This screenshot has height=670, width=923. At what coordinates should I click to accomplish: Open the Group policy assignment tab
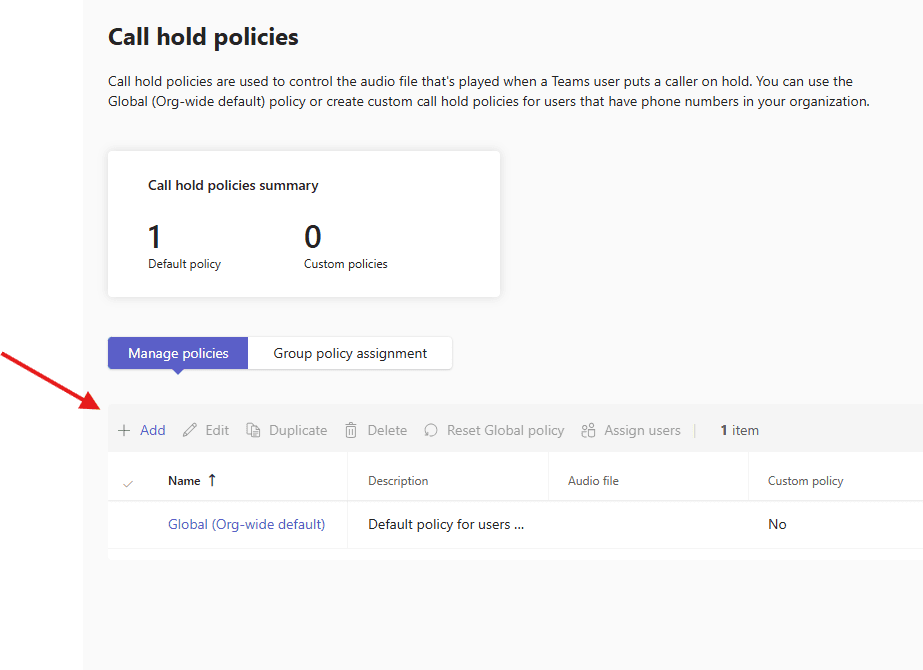[350, 353]
